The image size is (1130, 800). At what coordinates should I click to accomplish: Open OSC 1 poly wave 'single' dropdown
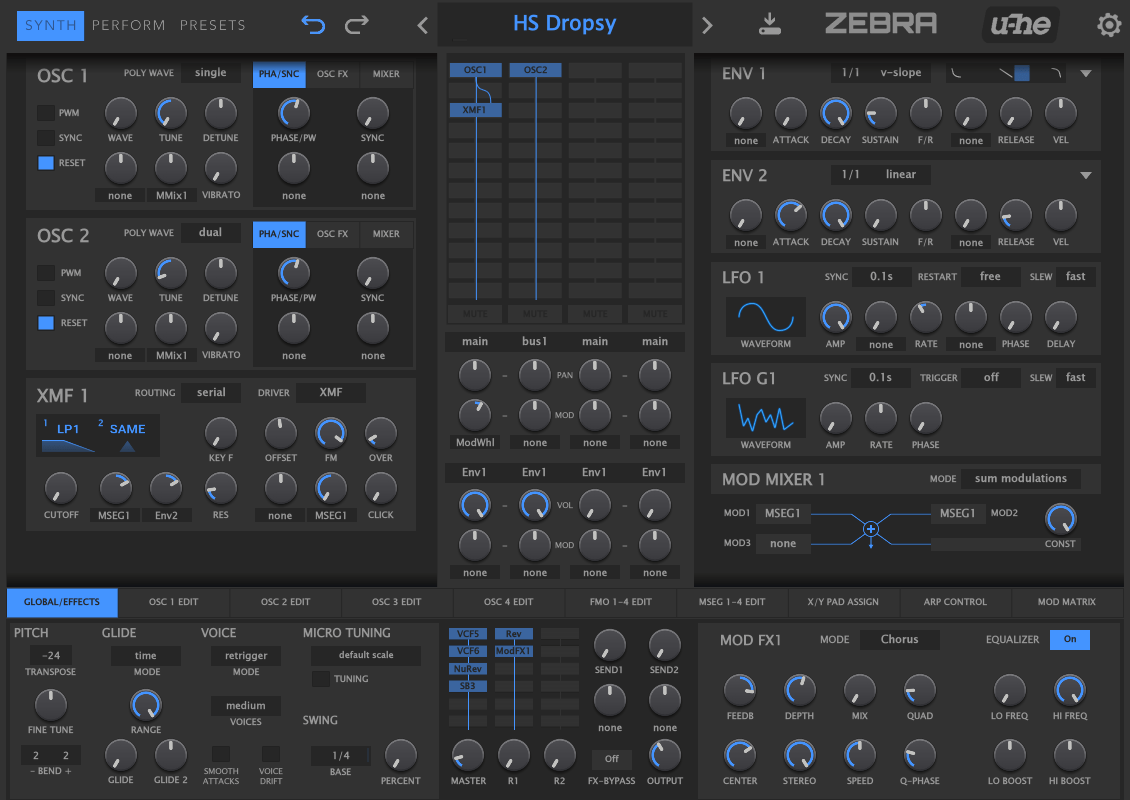[210, 73]
